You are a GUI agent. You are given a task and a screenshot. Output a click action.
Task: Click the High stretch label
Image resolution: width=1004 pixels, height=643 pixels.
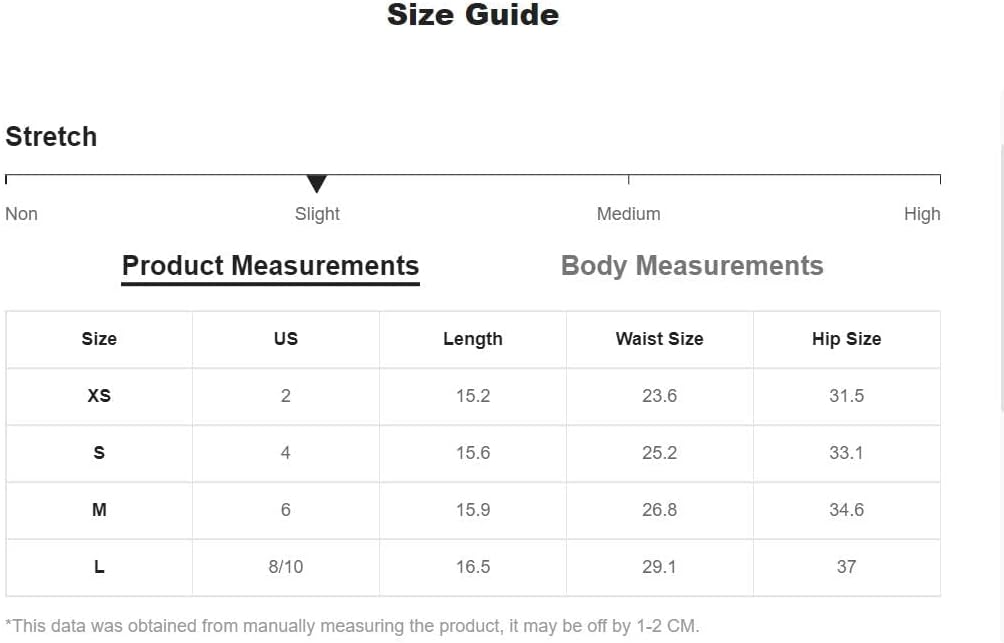coord(922,214)
